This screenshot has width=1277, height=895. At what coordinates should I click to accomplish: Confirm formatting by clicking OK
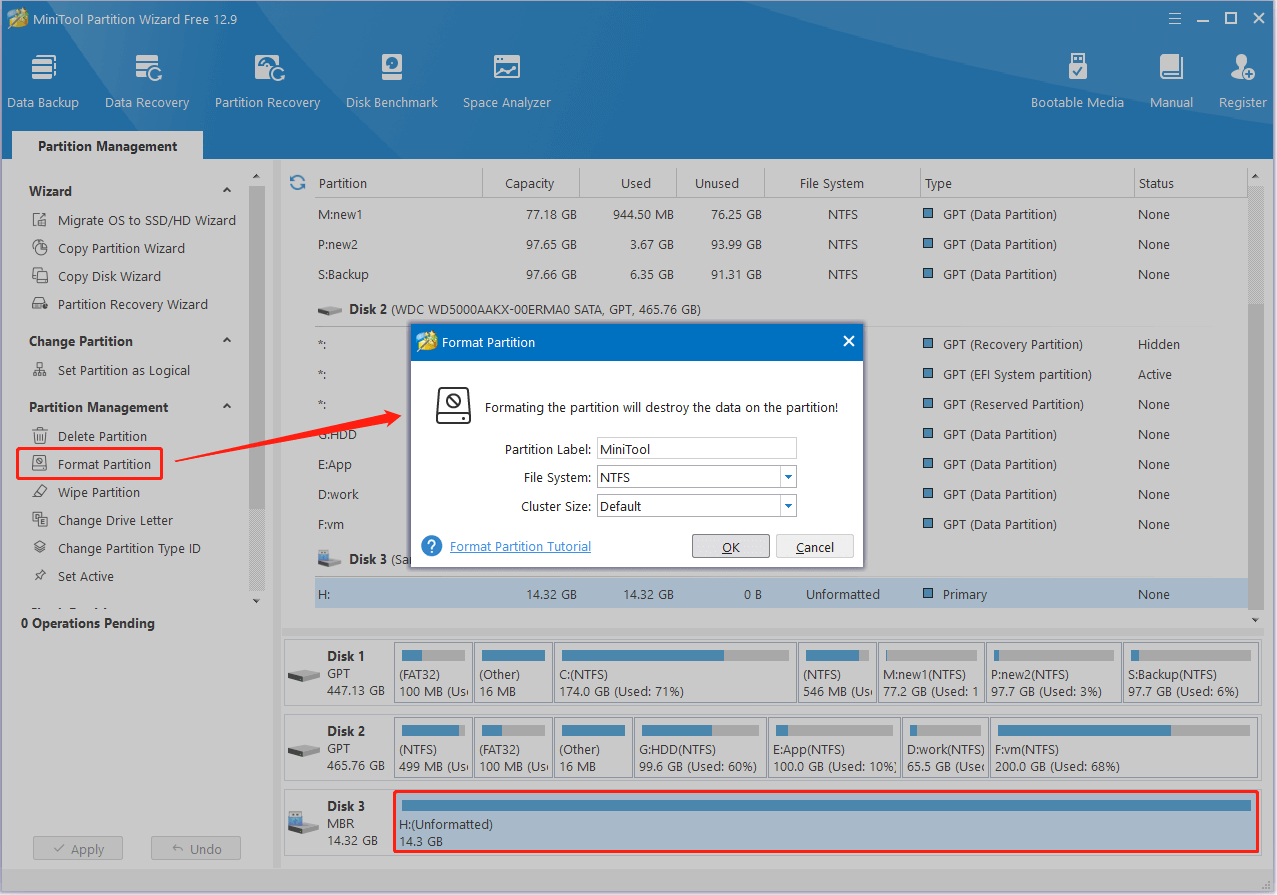click(730, 546)
